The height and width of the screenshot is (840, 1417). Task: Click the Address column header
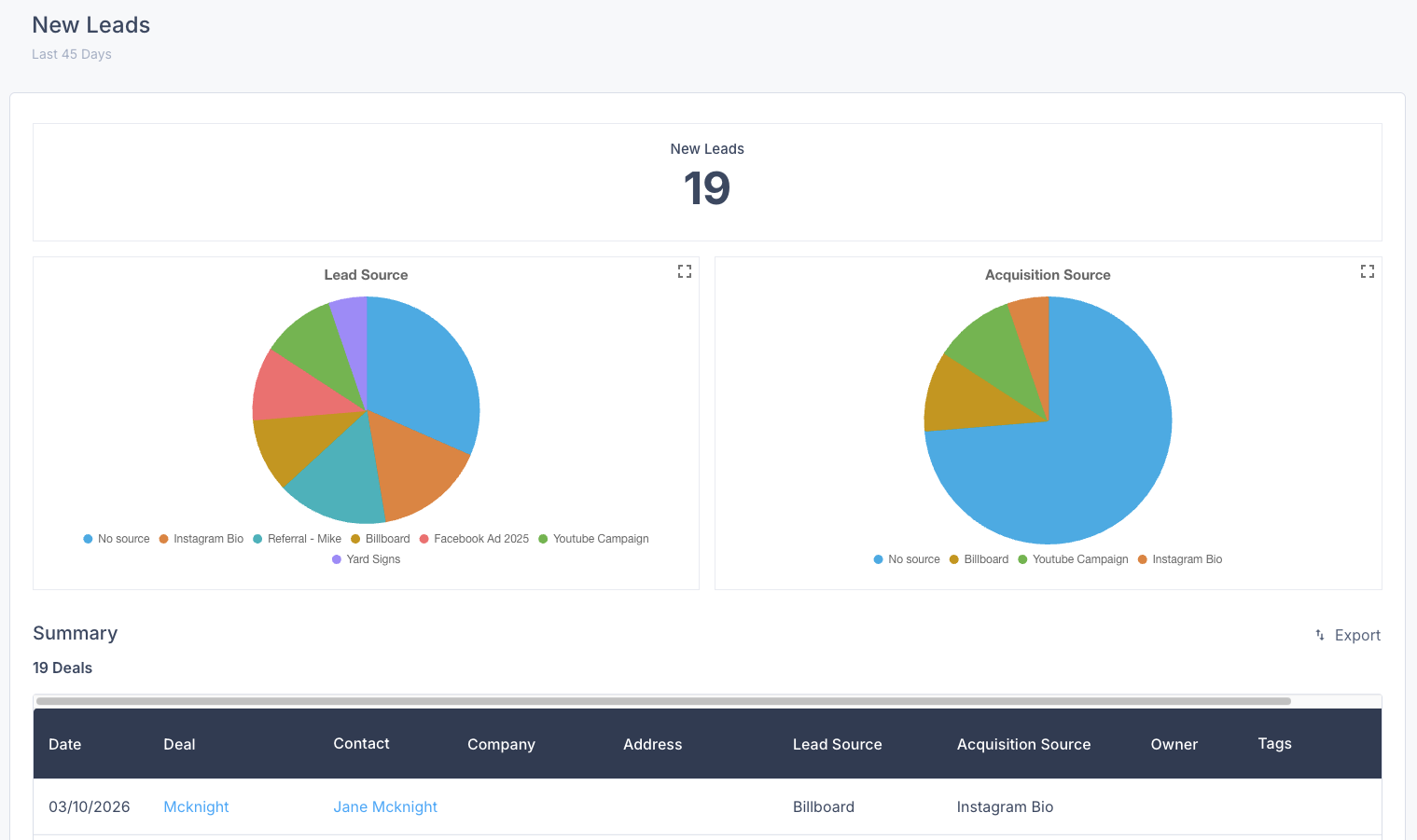[652, 744]
